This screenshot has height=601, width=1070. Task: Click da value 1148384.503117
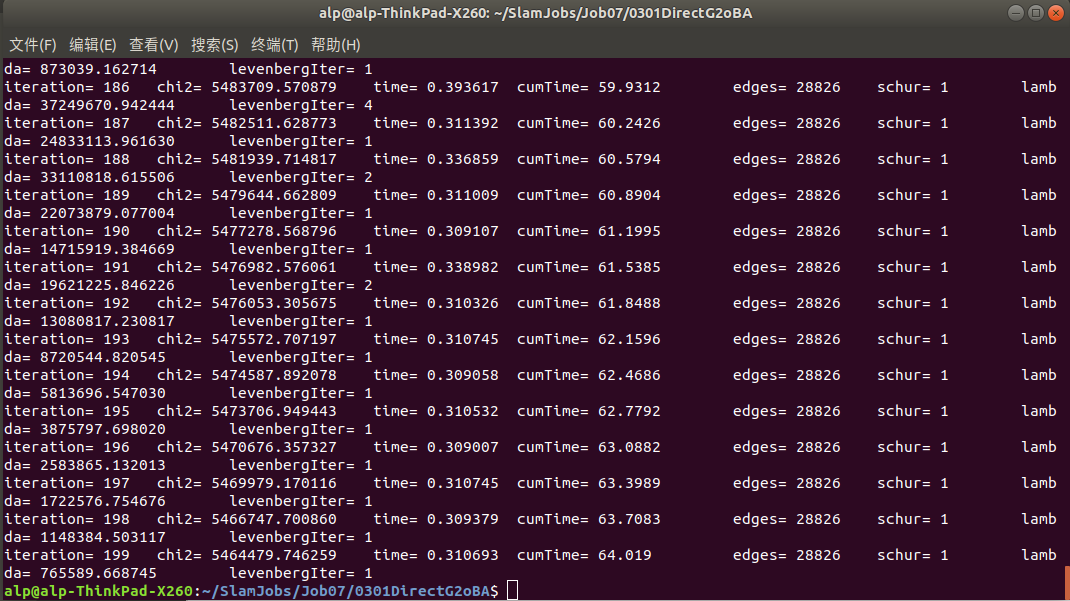(x=102, y=538)
